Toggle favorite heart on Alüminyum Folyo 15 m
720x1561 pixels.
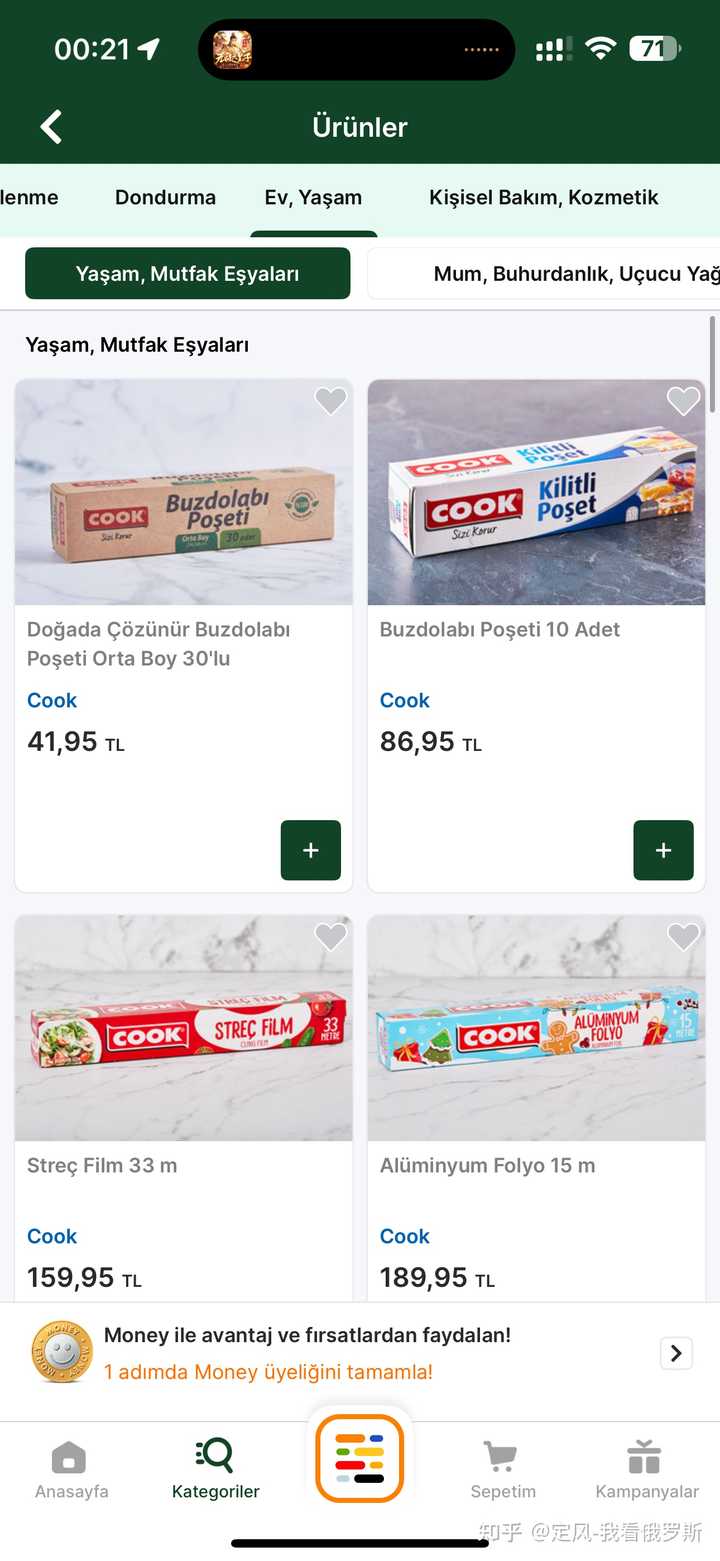click(683, 937)
